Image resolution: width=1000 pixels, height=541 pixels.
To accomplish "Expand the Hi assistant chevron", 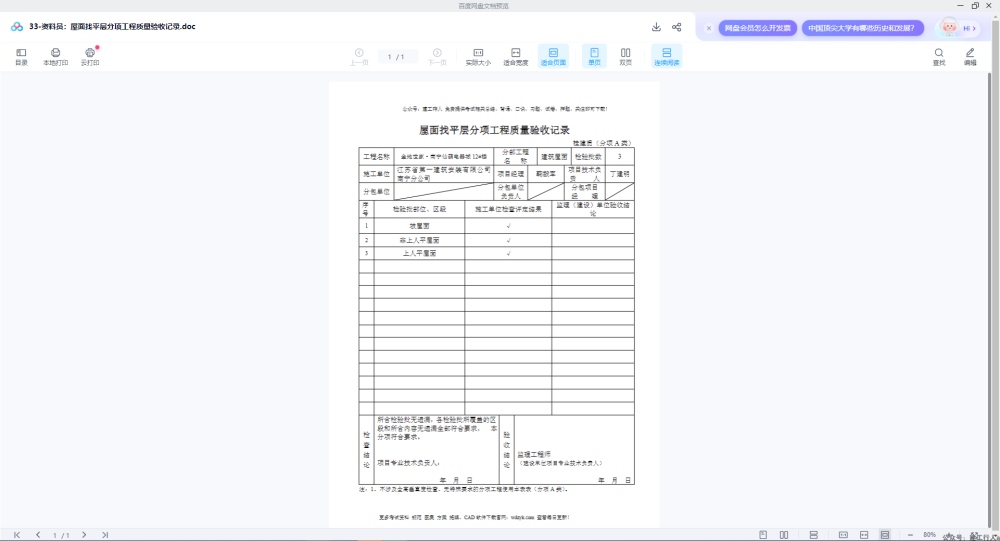I will [974, 28].
